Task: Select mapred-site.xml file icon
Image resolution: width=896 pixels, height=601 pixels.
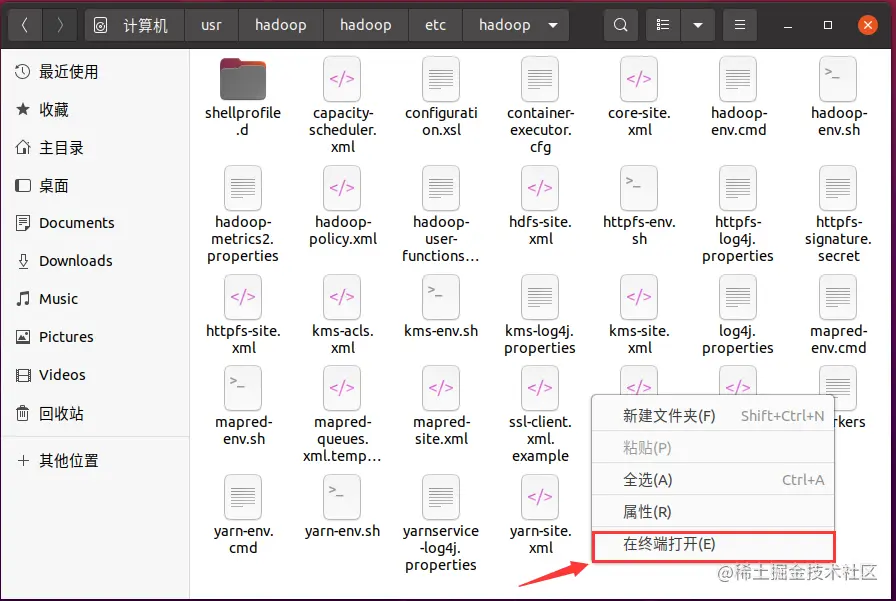Action: pos(441,388)
